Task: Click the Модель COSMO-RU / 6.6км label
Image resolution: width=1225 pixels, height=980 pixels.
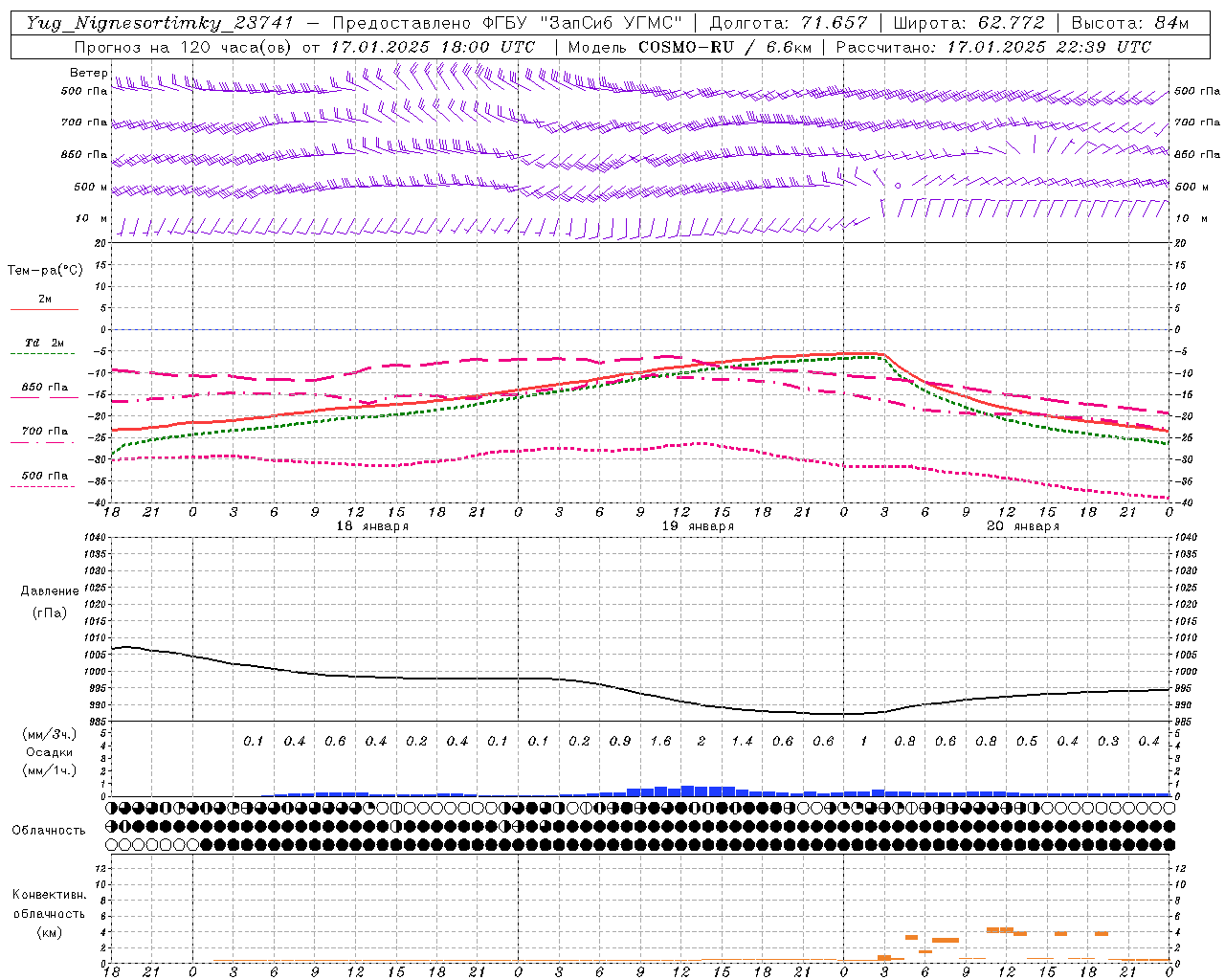Action: 690,46
